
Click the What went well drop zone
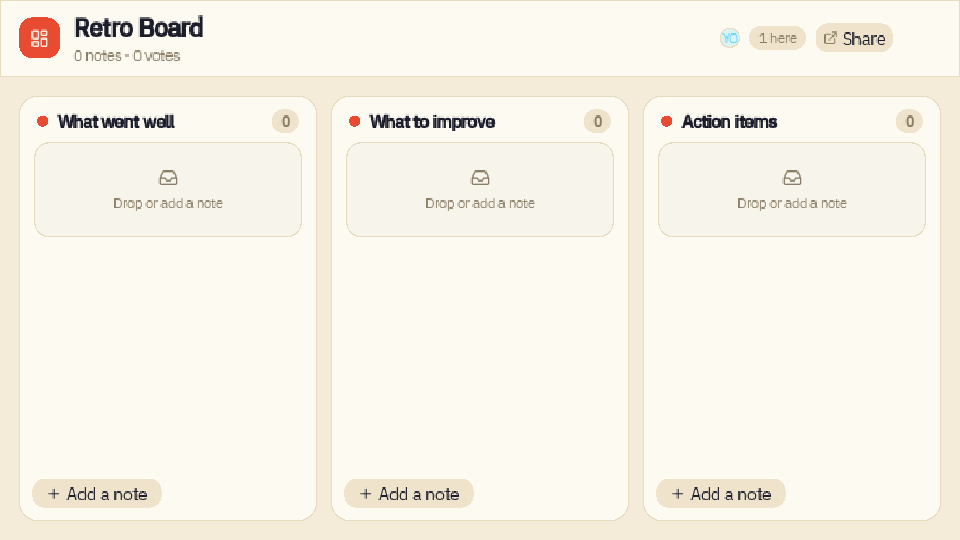[x=168, y=190]
